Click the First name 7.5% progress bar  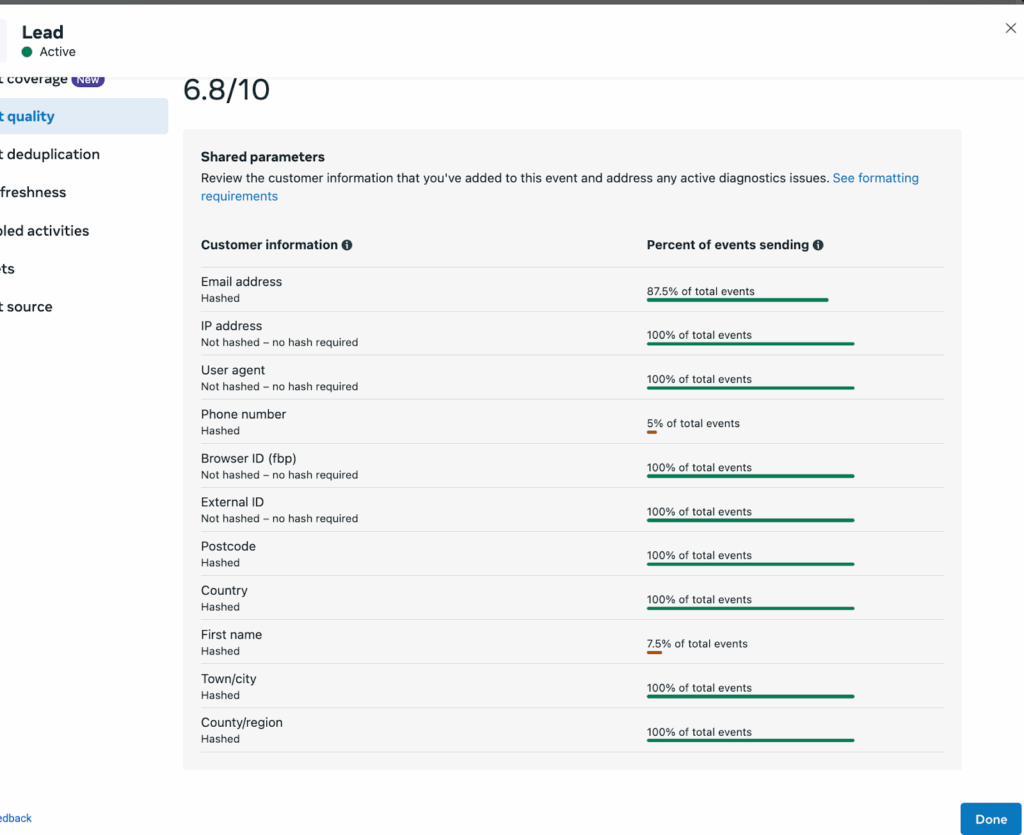[654, 652]
